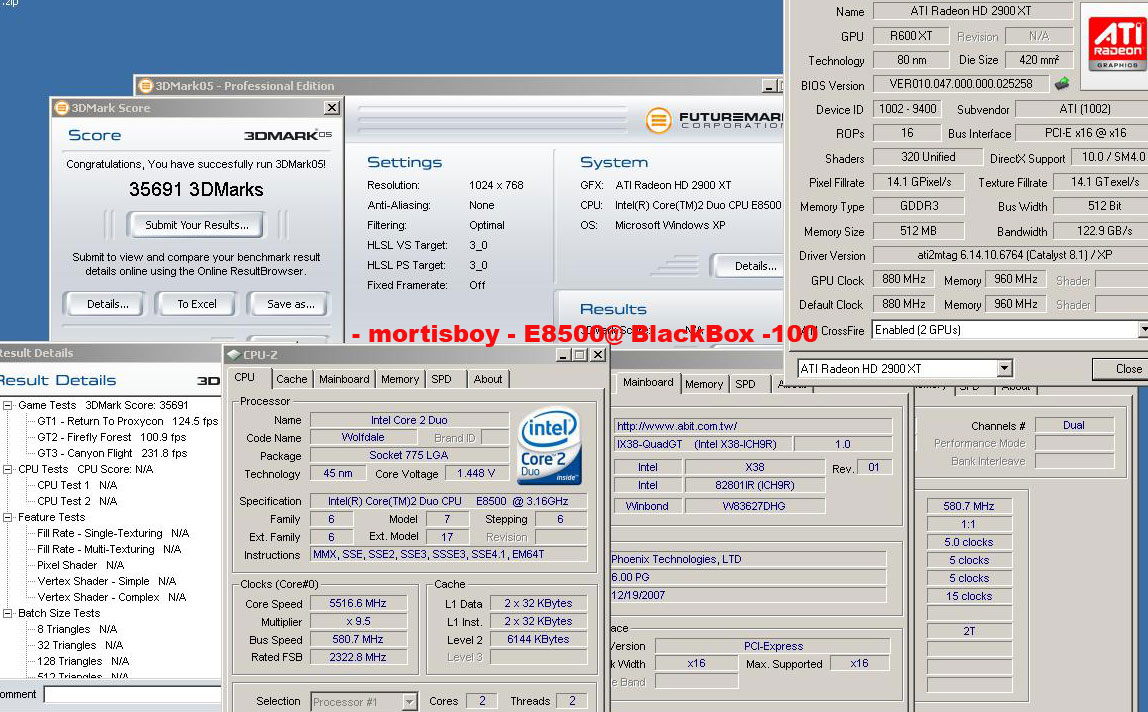Select GT3 - Canyon Flight result
Screen dimensions: 1148x712
[x=112, y=453]
